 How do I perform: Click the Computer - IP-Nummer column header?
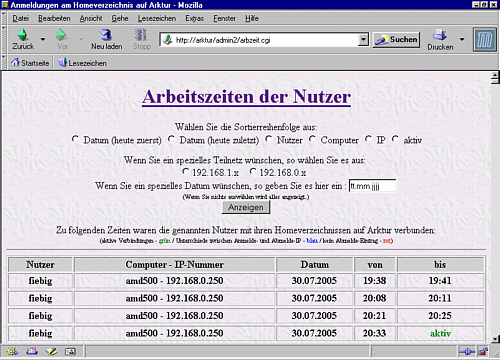click(x=174, y=265)
